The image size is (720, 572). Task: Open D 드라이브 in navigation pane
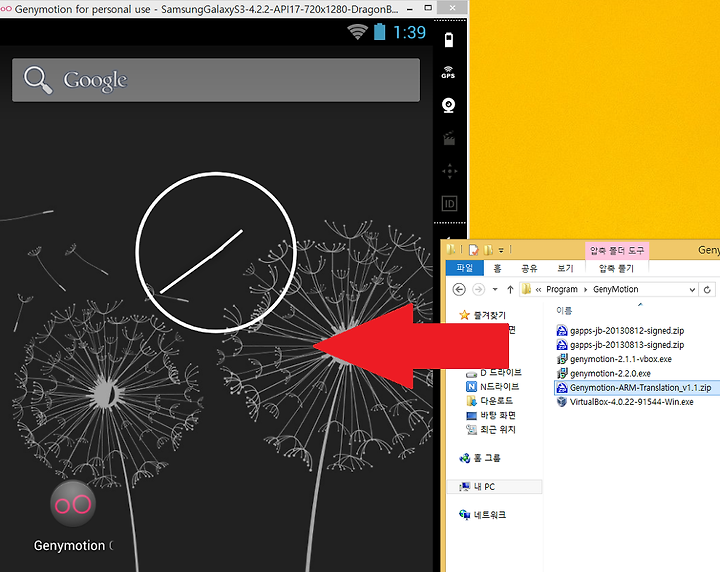(x=501, y=372)
